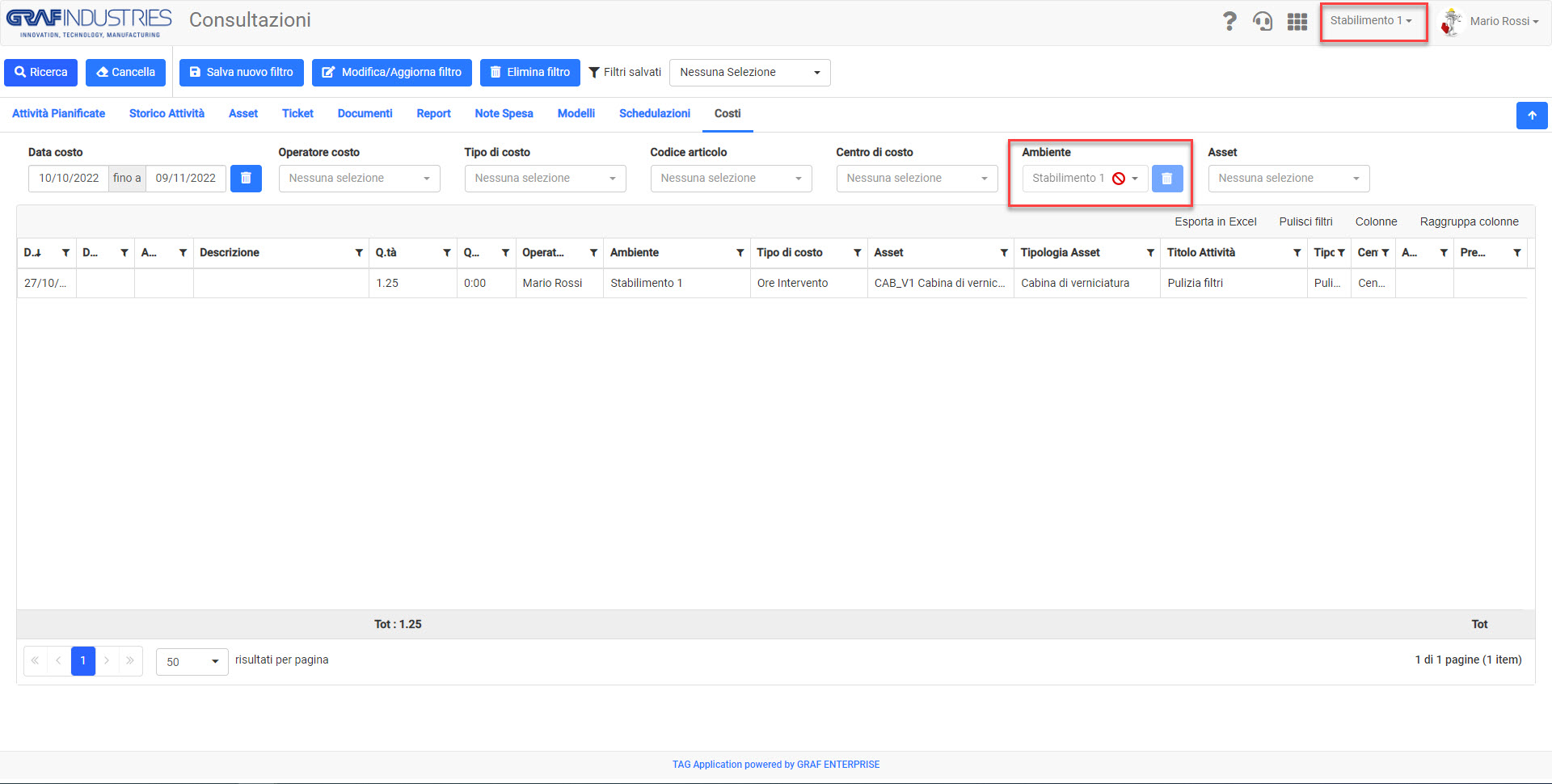Open filter icon on Tipologia Asset column
The height and width of the screenshot is (784, 1552).
click(1150, 253)
